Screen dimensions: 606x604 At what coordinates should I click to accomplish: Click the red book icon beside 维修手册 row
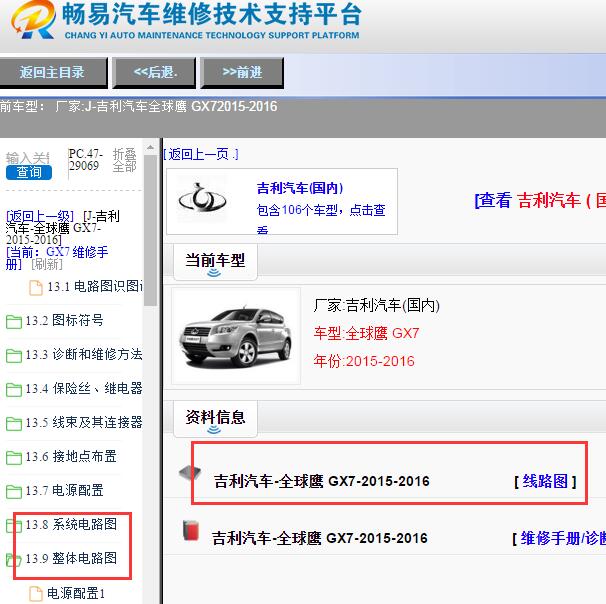tap(191, 530)
